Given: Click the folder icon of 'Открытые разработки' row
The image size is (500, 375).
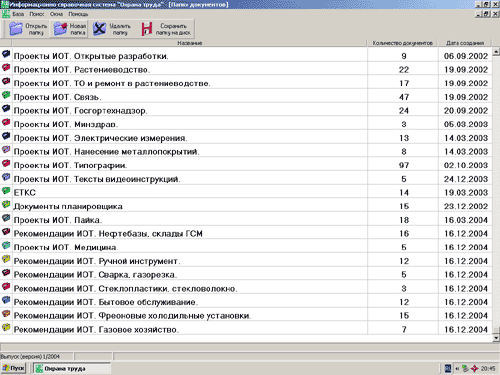Looking at the screenshot, I should click(x=6, y=54).
